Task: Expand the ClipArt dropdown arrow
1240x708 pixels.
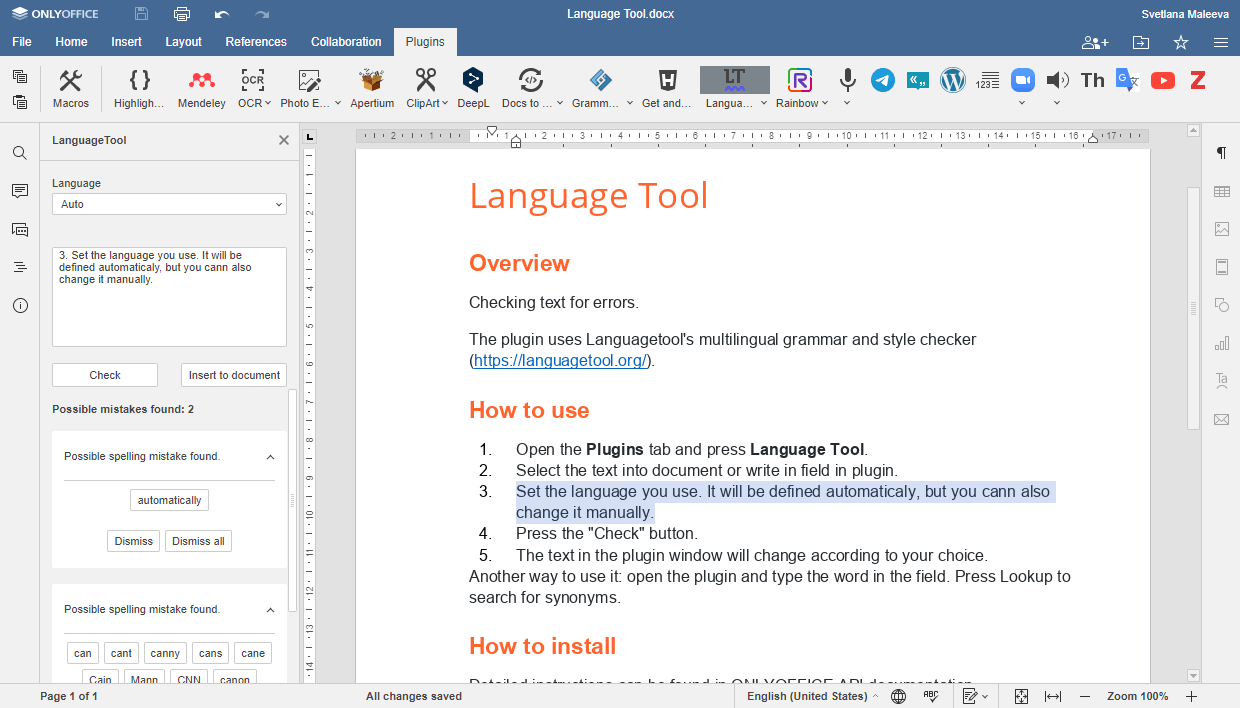Action: 444,103
